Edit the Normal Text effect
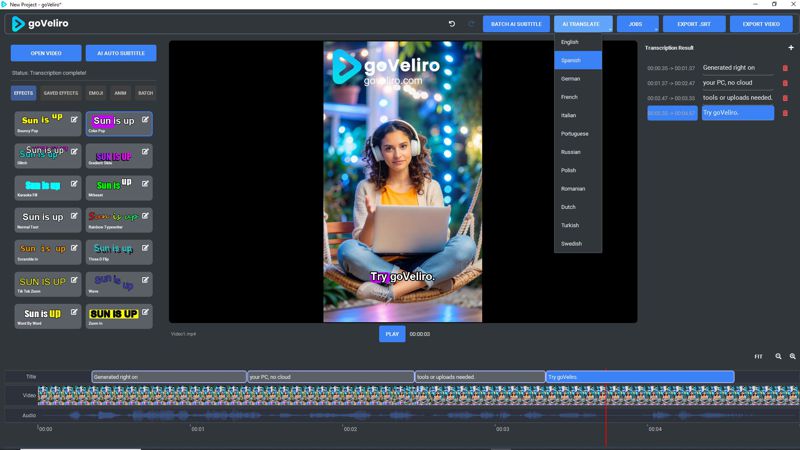This screenshot has width=800, height=450. tap(74, 216)
